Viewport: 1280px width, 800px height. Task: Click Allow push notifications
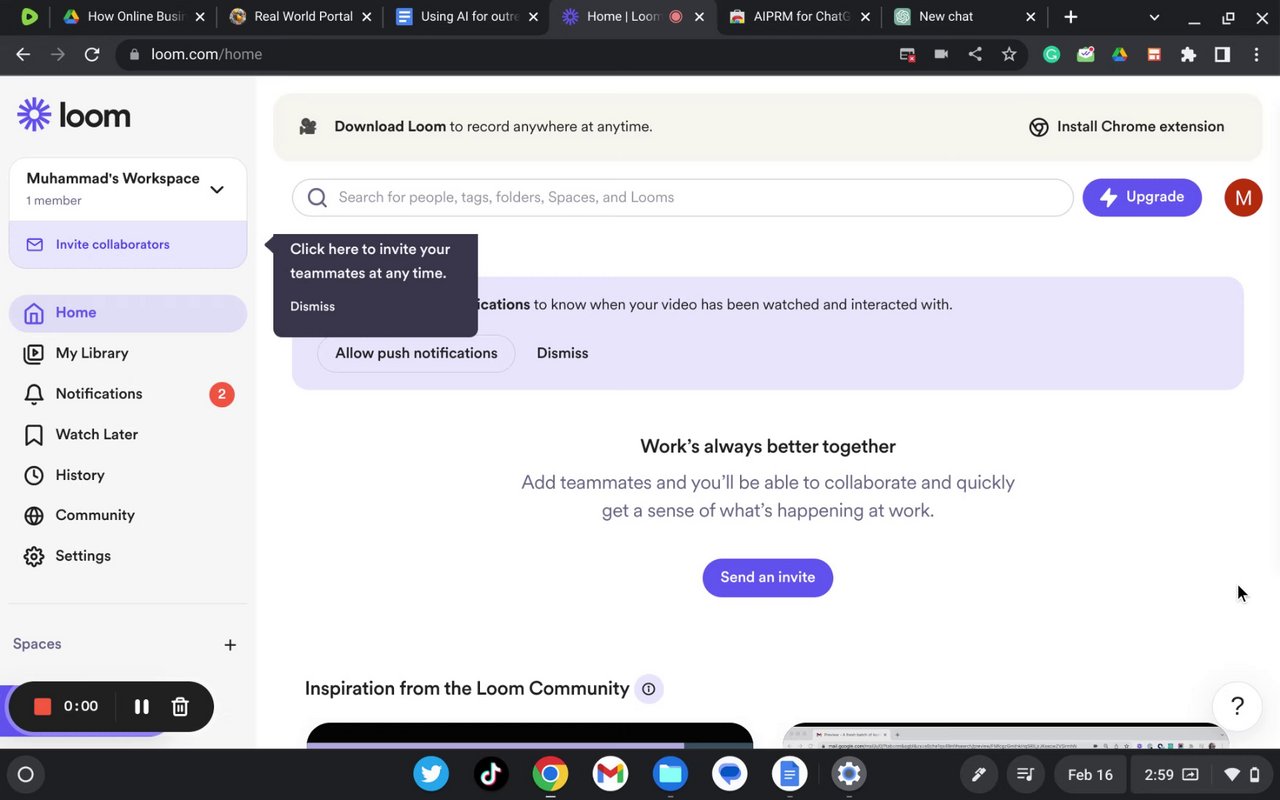point(416,353)
